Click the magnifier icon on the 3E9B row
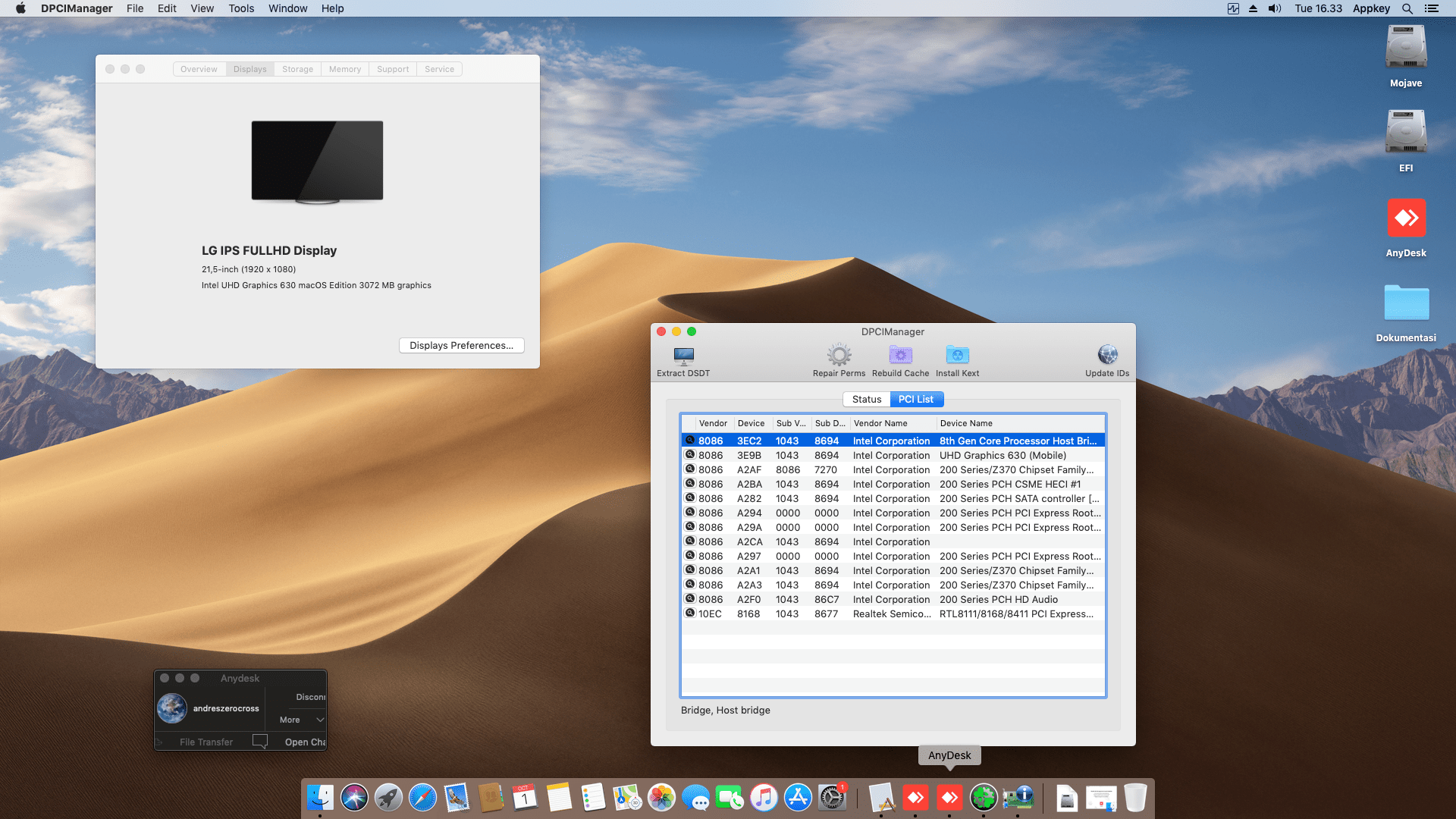Screen dimensions: 1456x819 tap(690, 455)
